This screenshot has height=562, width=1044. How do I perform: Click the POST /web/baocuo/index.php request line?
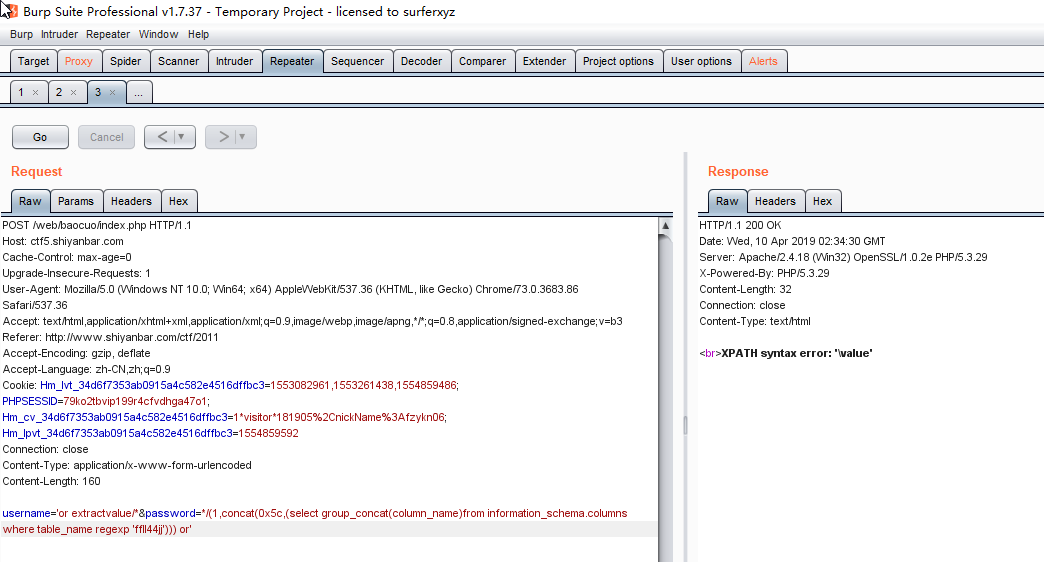[x=97, y=225]
